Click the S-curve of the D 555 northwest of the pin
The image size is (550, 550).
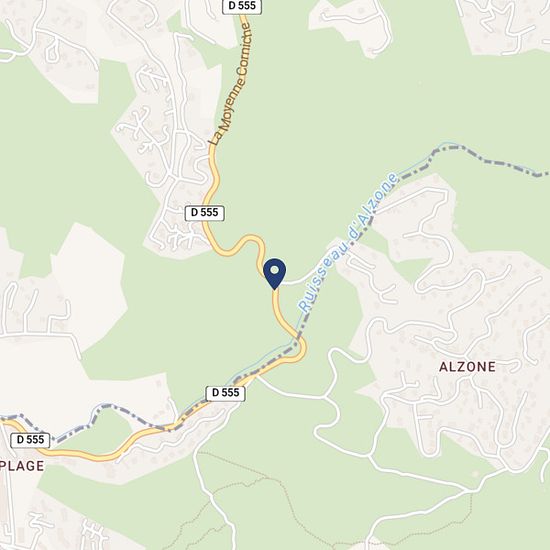242,244
